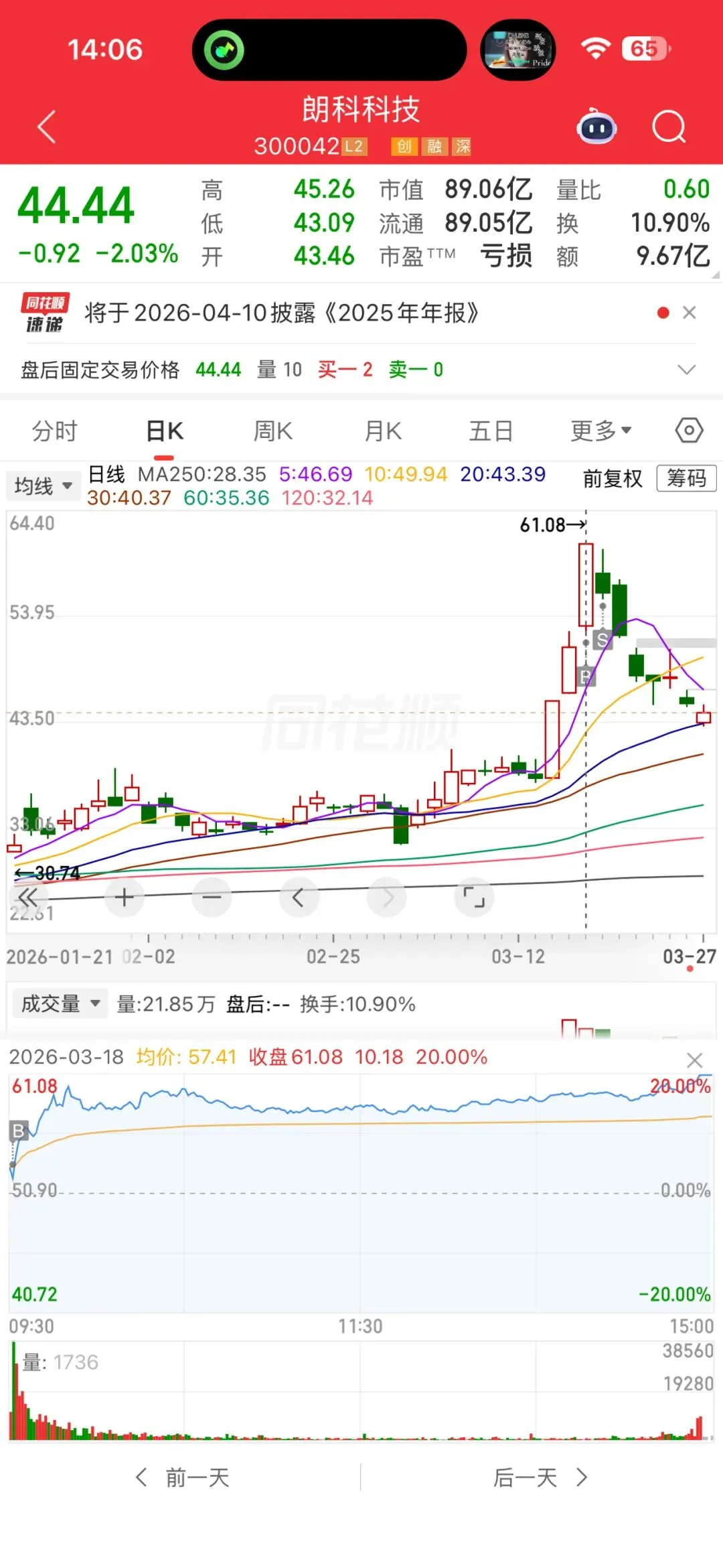Zoom out K-line with minus button
The height and width of the screenshot is (1568, 723).
pyautogui.click(x=212, y=898)
